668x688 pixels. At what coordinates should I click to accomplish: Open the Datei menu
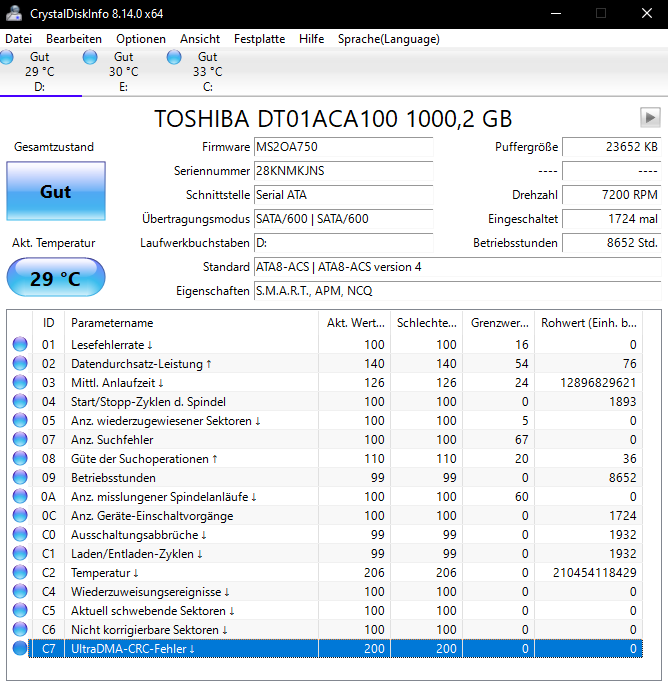tap(18, 39)
